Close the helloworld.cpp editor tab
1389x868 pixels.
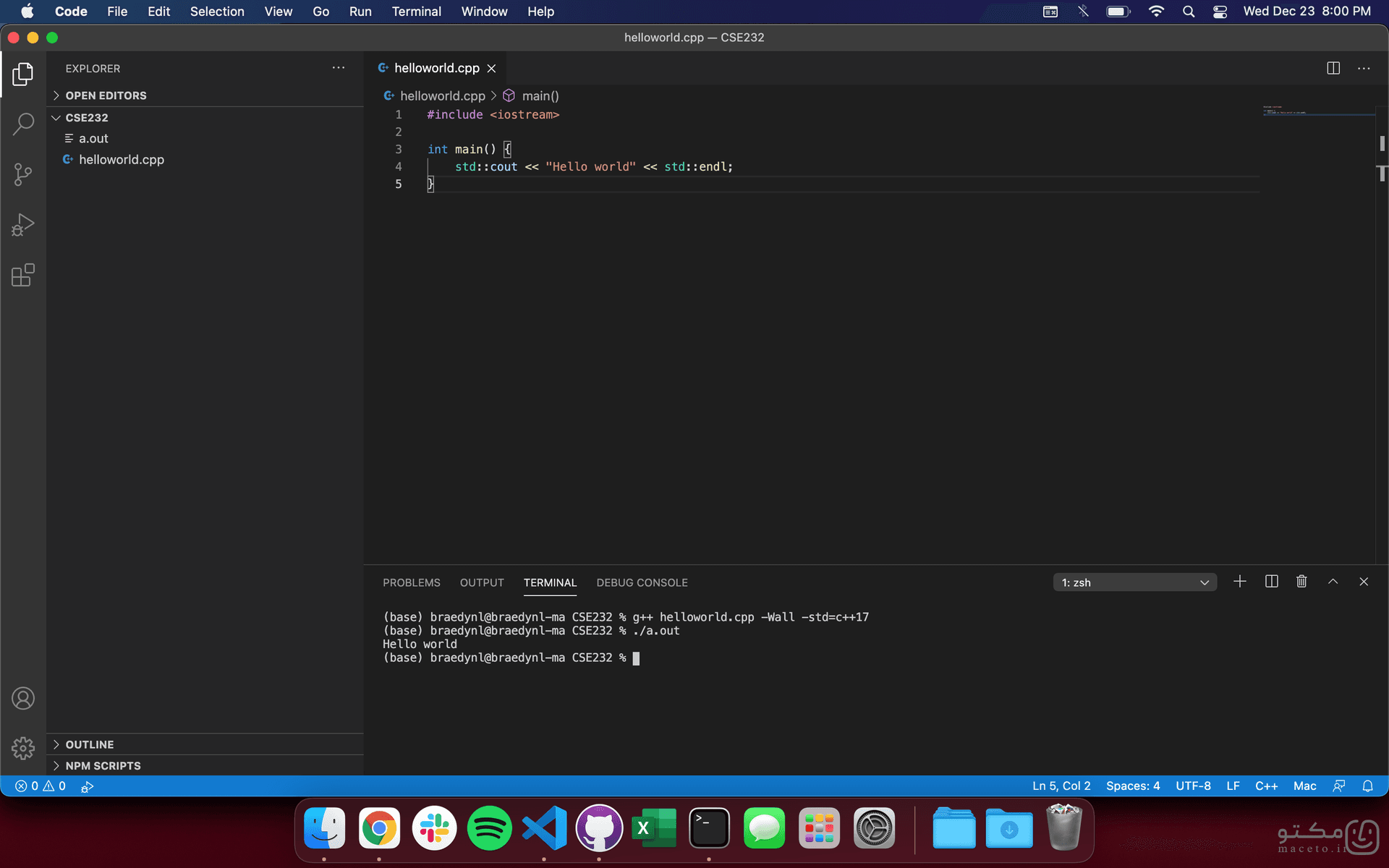(492, 68)
